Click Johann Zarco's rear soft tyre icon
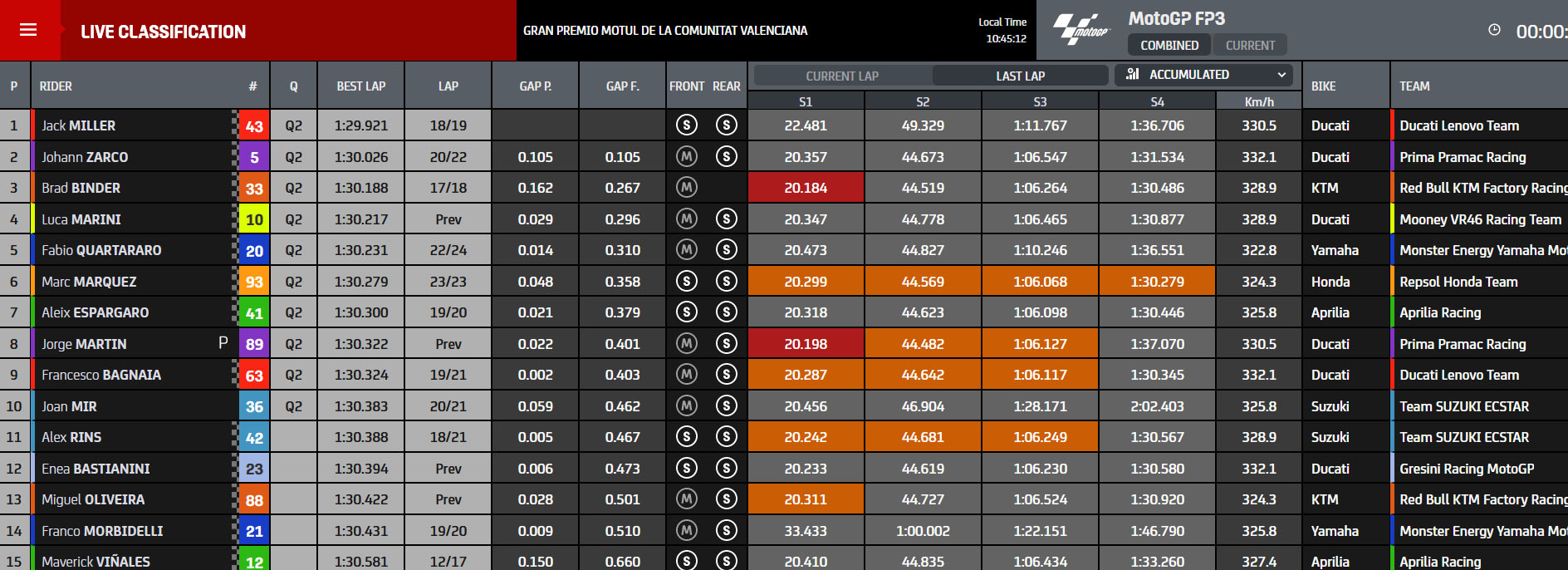The image size is (1568, 570). (726, 156)
